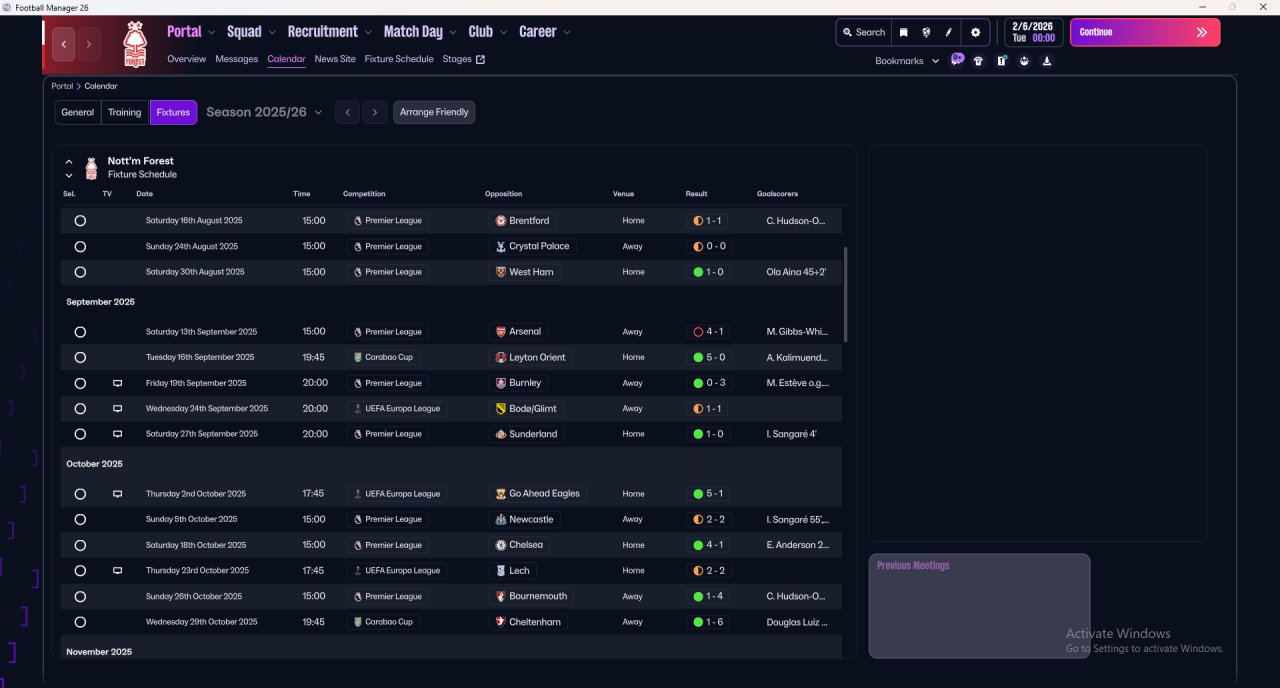Screen dimensions: 1280x688
Task: Open the Fixture Schedule sub-tab
Action: point(399,59)
